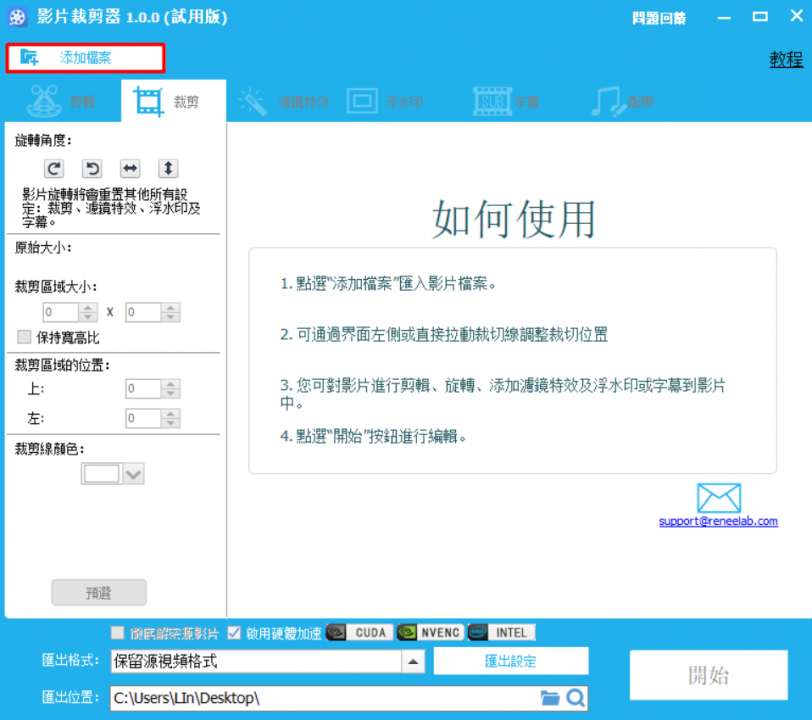Click the 添加檔案 add file button

(x=85, y=58)
